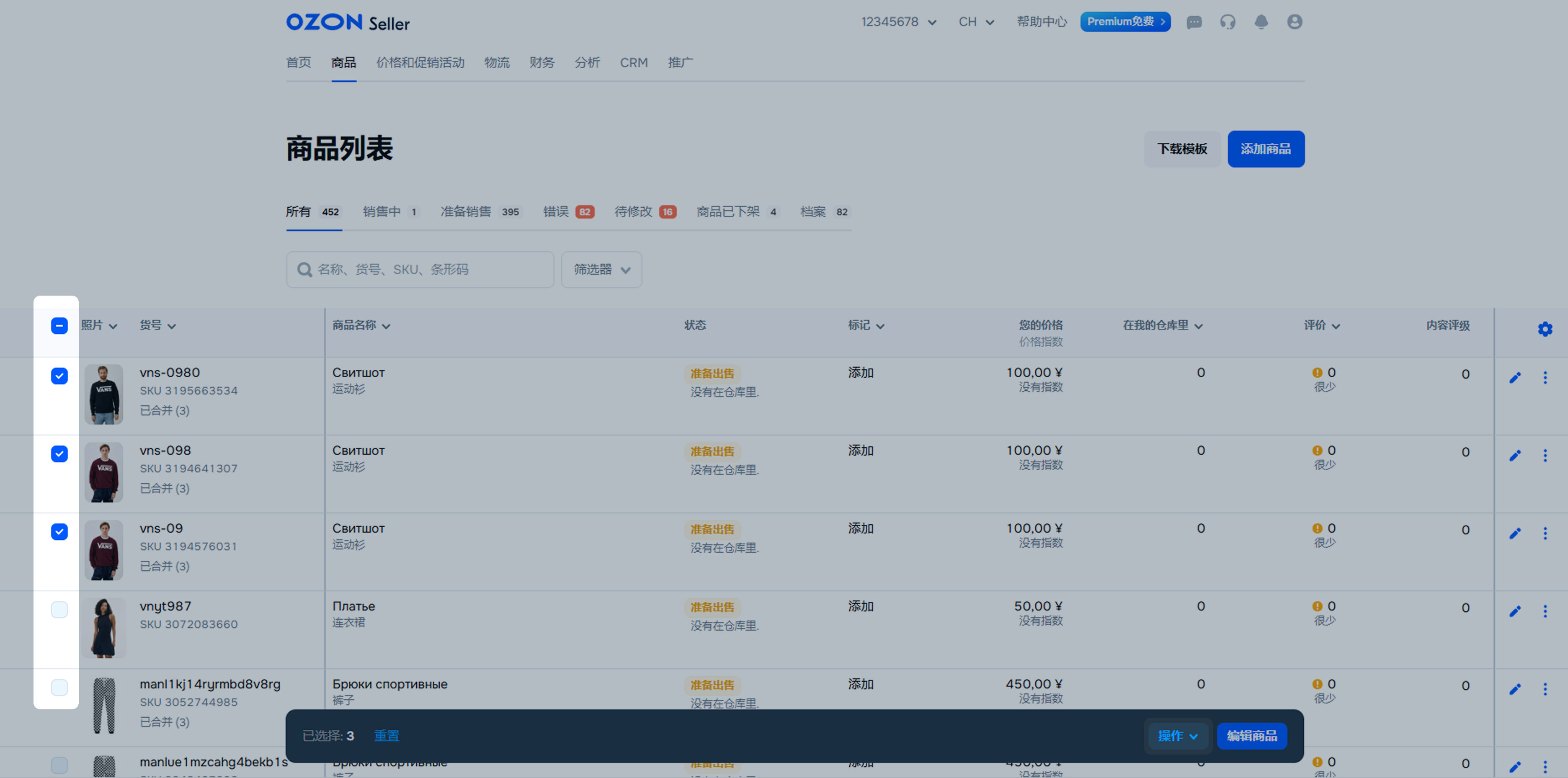Click the vns-0980 sweatshirt thumbnail

pos(104,394)
